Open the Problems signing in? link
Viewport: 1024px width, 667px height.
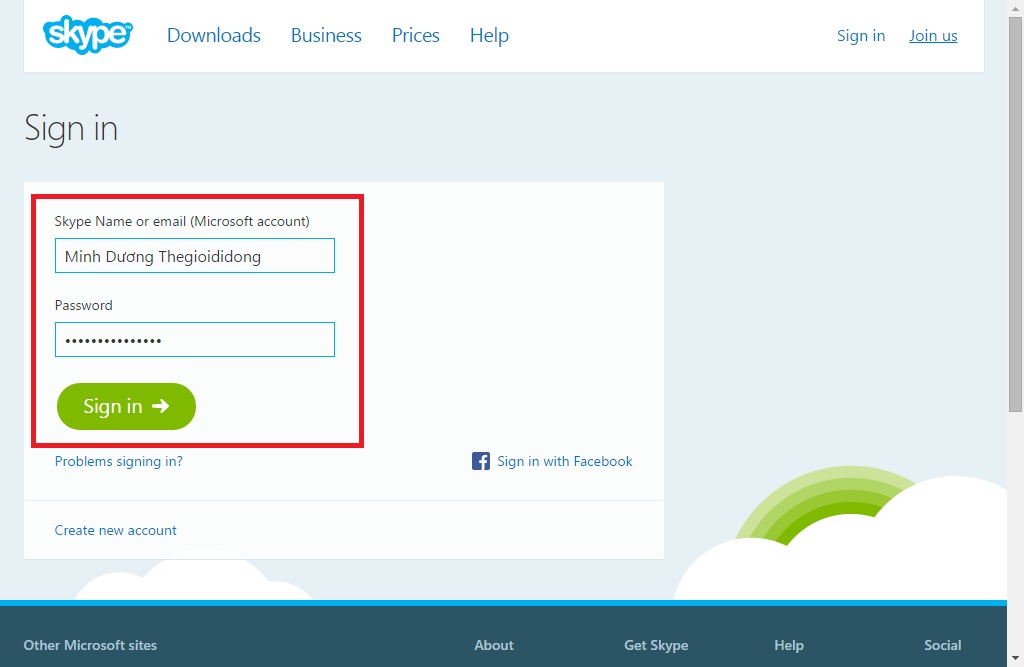[118, 461]
